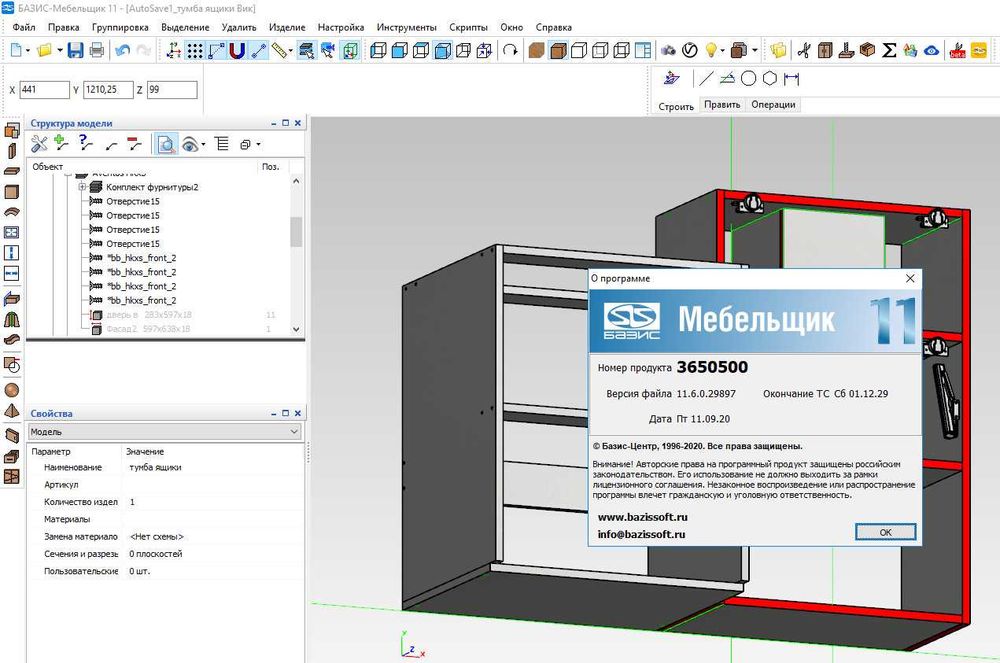This screenshot has width=1000, height=663.
Task: Toggle the endpoint snap diagonal-line button
Action: tap(216, 50)
